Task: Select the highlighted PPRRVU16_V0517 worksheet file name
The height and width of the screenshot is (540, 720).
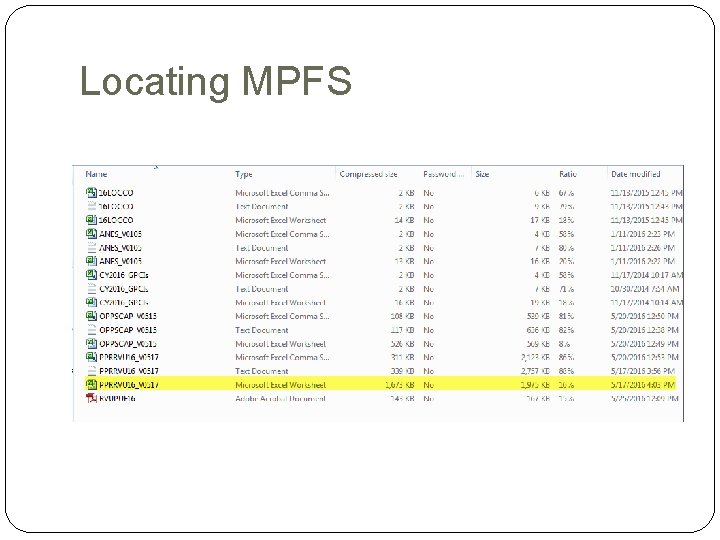Action: 129,385
